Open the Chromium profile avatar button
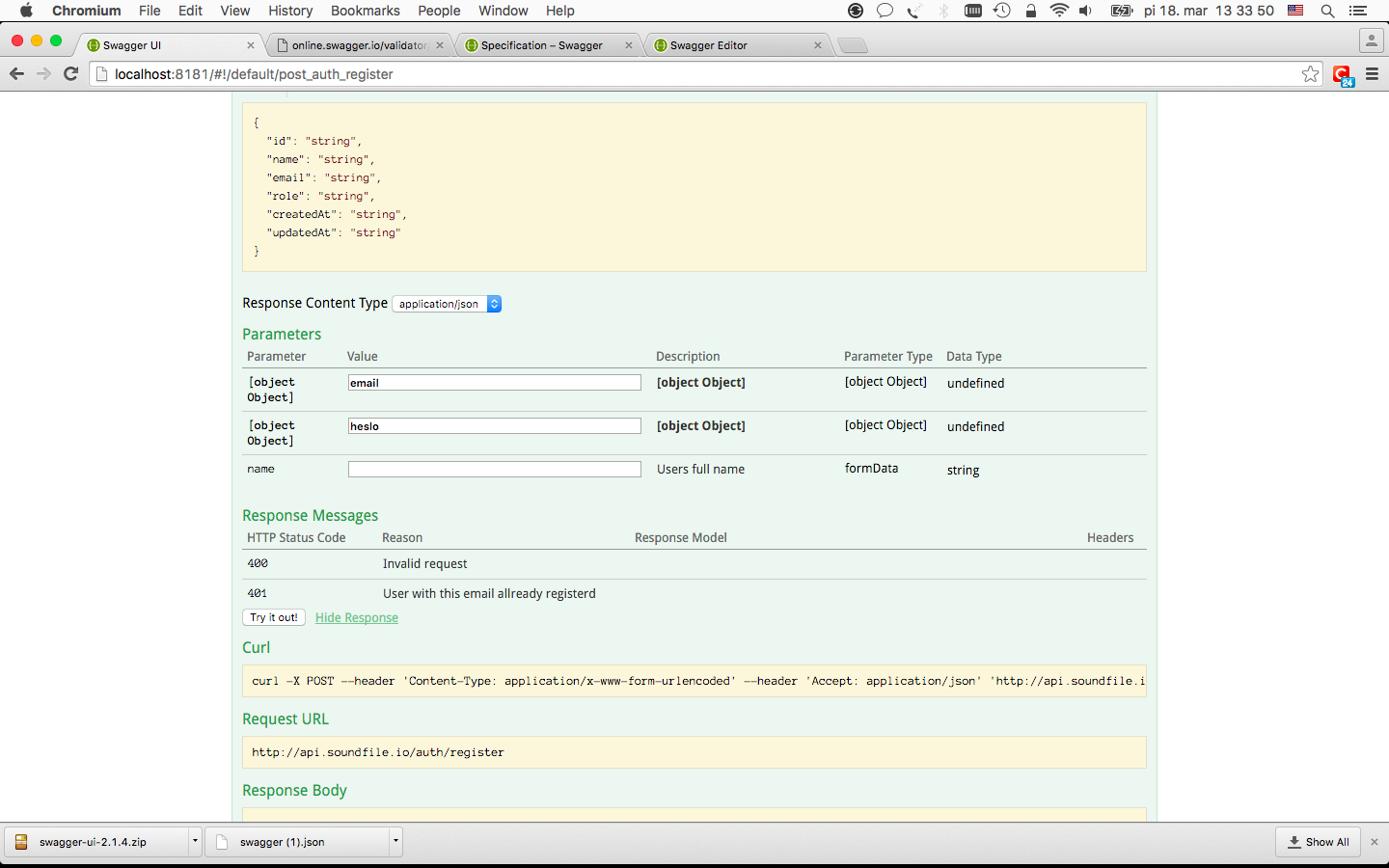The height and width of the screenshot is (868, 1389). point(1371,41)
